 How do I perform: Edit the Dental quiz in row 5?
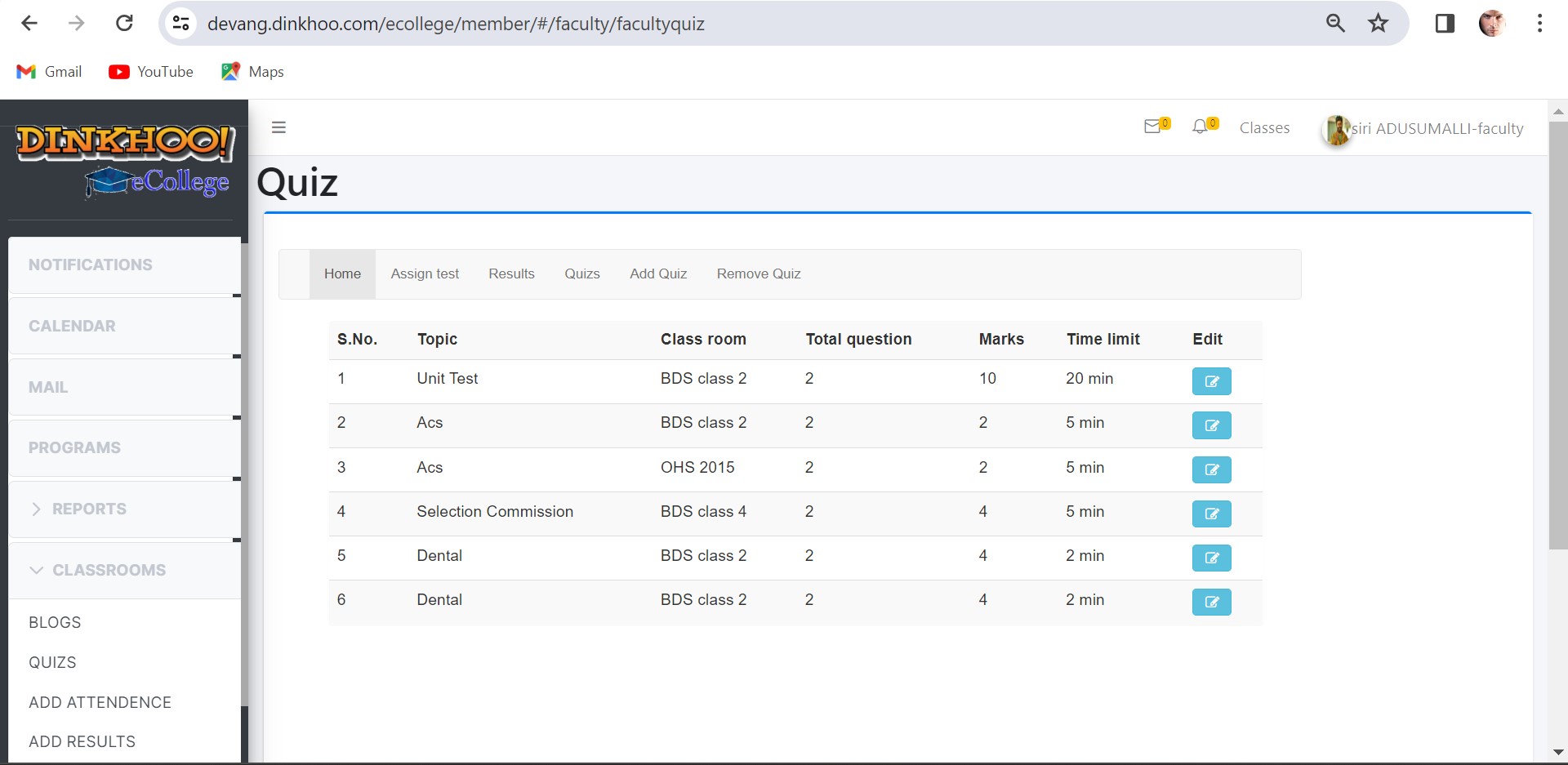[x=1211, y=558]
